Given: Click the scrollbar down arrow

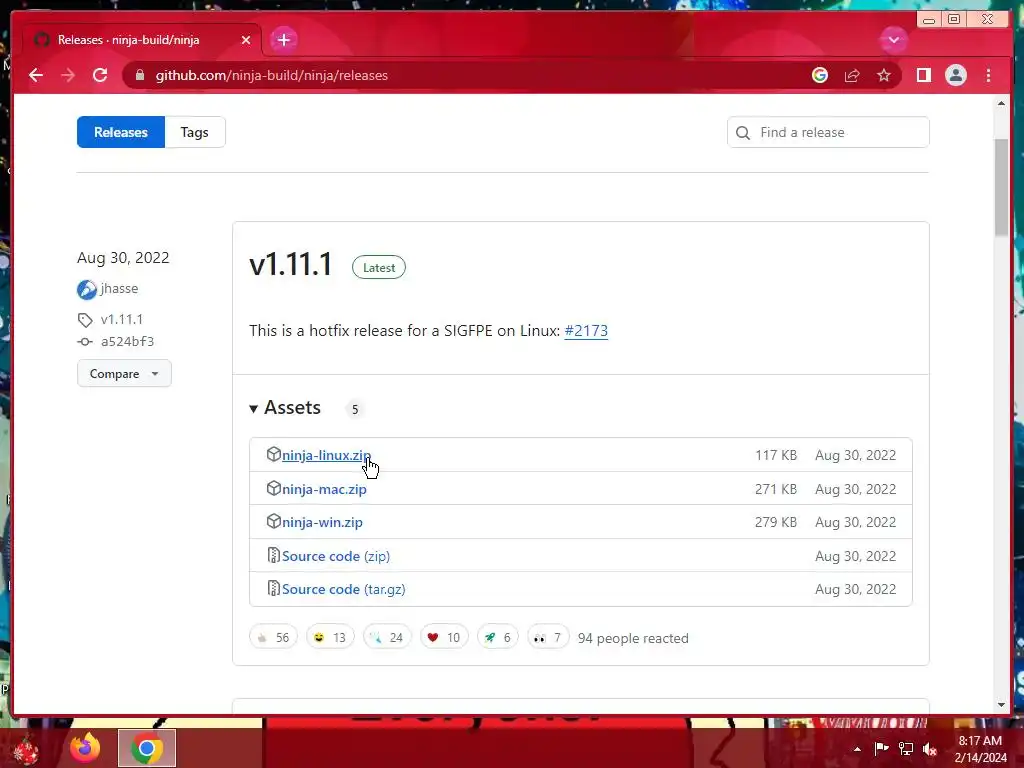Looking at the screenshot, I should tap(1001, 705).
